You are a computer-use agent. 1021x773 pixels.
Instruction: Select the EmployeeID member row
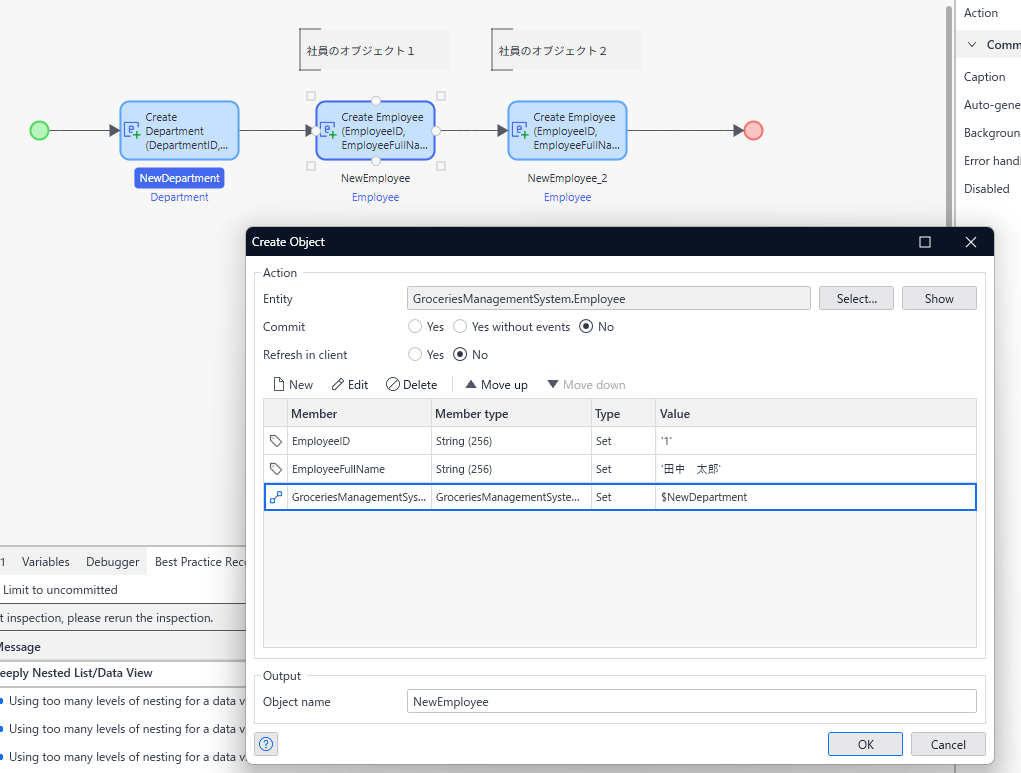pos(620,441)
